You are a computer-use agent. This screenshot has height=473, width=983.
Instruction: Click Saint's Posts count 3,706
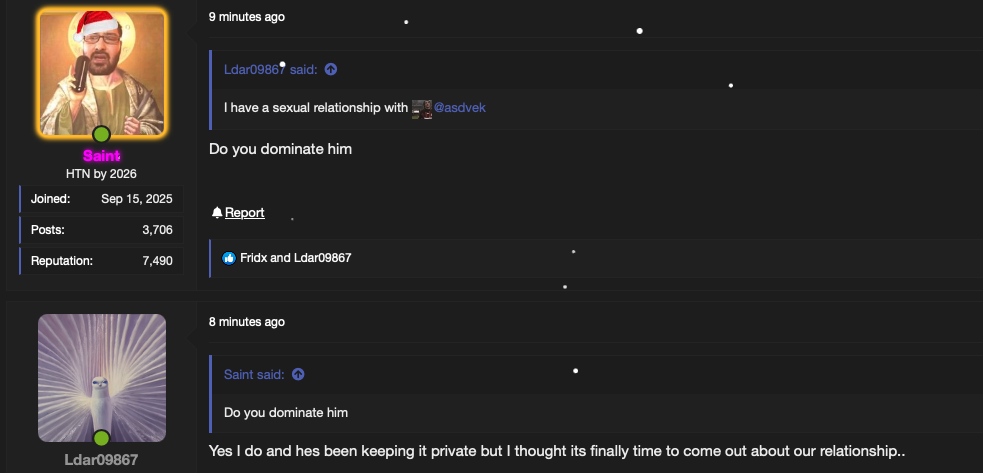tap(157, 230)
